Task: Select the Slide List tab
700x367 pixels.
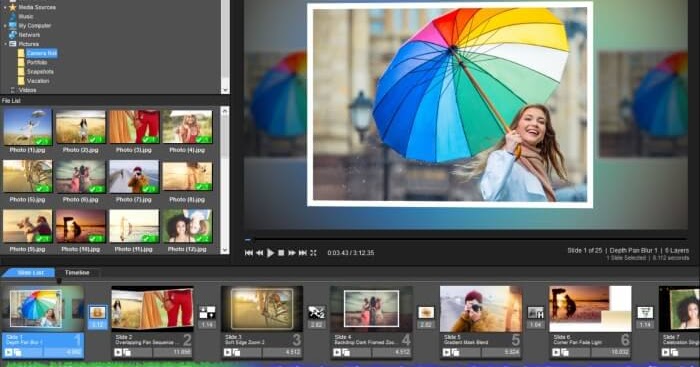Action: (x=29, y=272)
